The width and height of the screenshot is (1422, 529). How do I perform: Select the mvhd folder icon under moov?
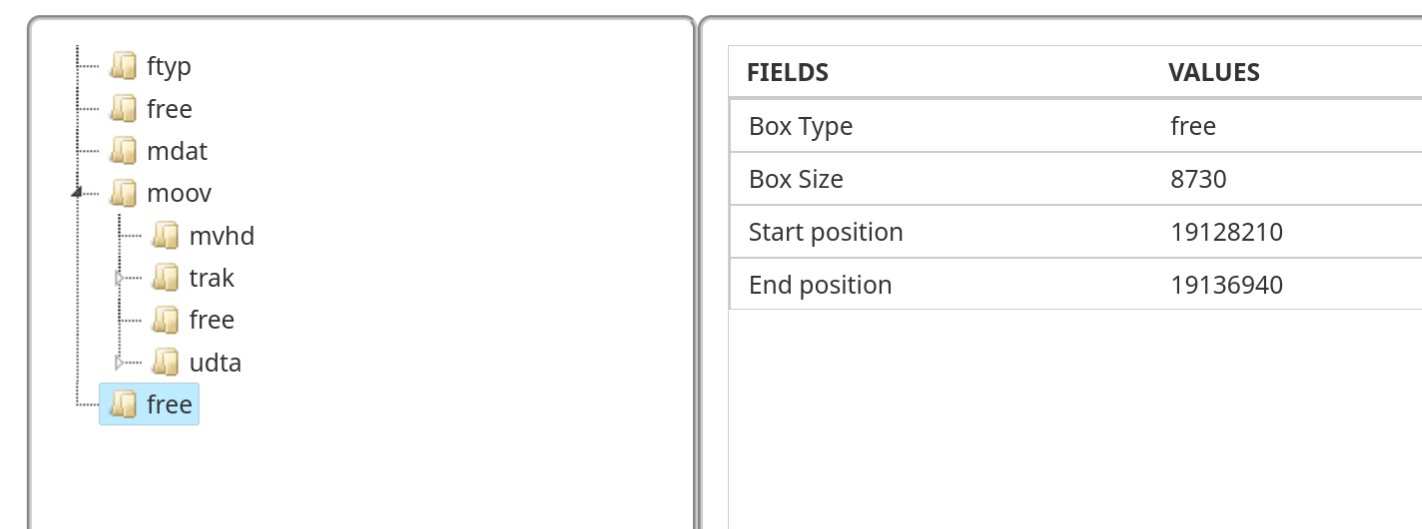(165, 236)
